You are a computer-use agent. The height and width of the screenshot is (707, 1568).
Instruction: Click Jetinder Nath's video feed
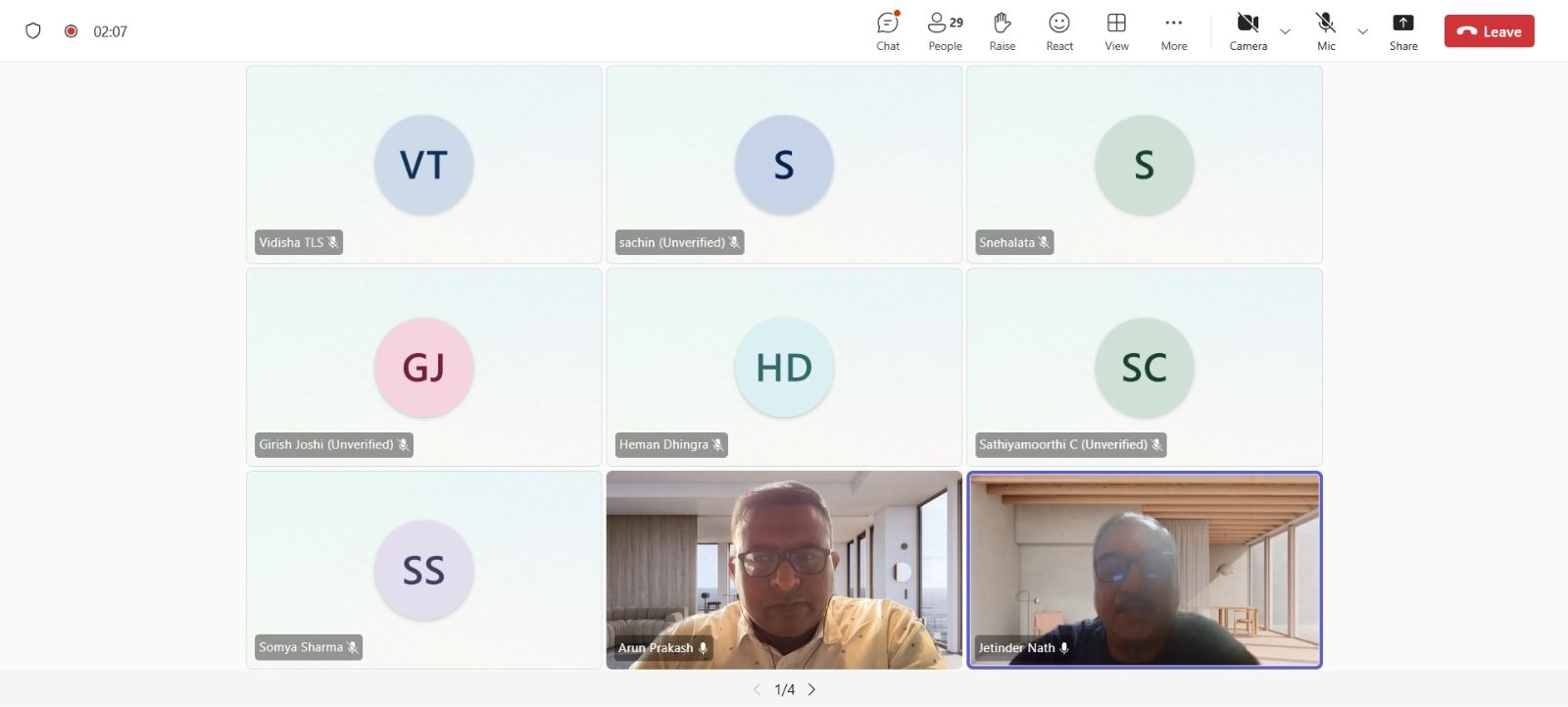1144,570
